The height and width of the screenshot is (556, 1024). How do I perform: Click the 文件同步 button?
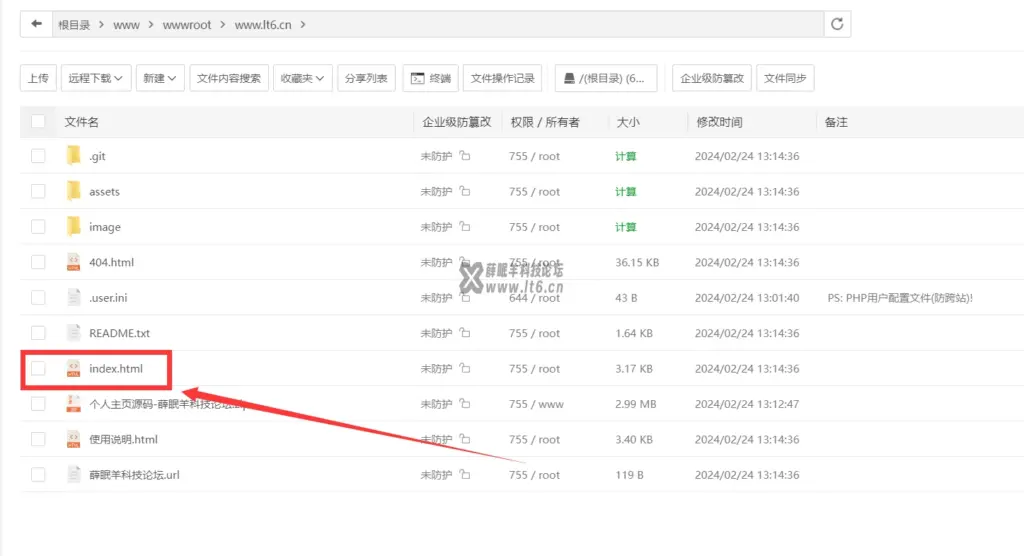tap(785, 78)
